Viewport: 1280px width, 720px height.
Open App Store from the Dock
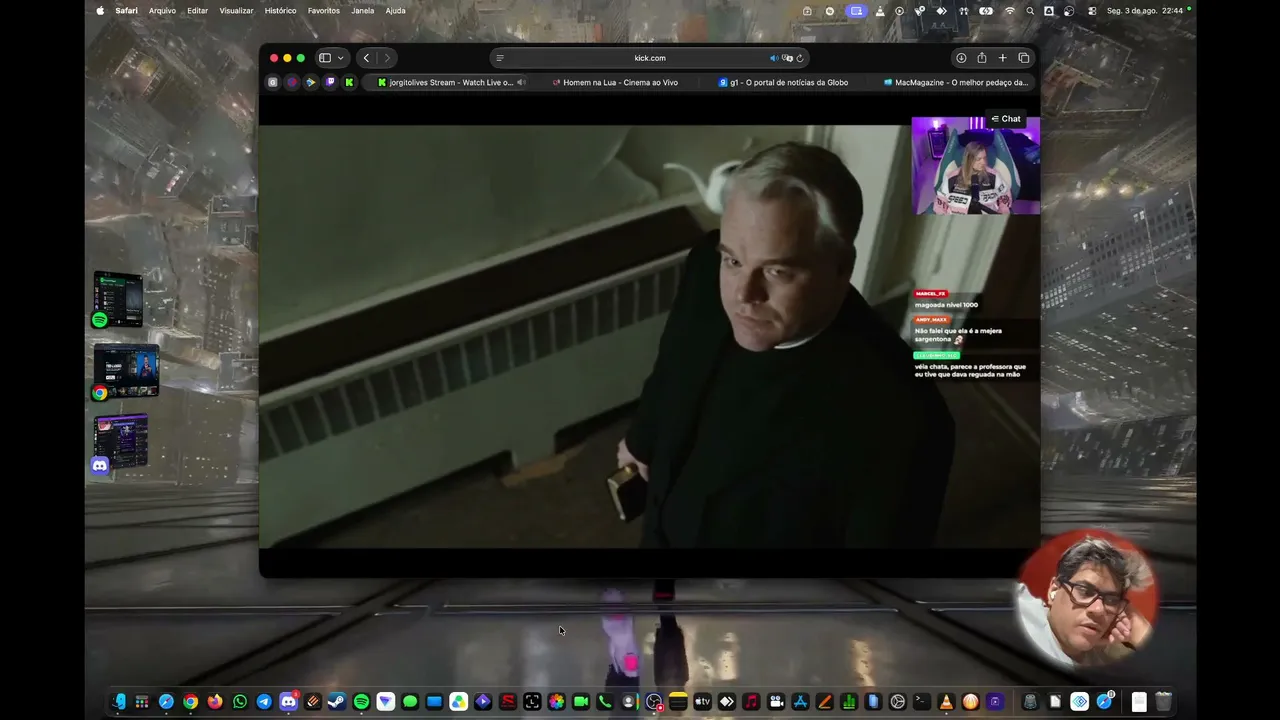point(800,702)
